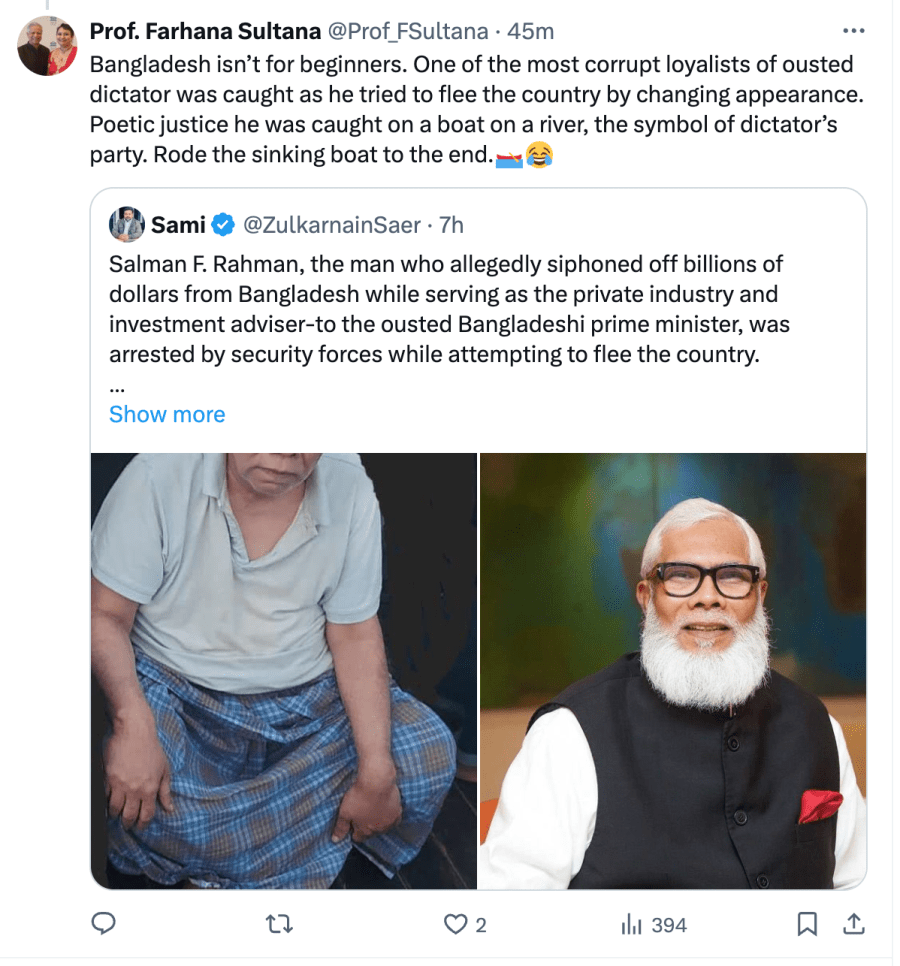
Task: Open the left photo of man in lungi
Action: click(283, 670)
